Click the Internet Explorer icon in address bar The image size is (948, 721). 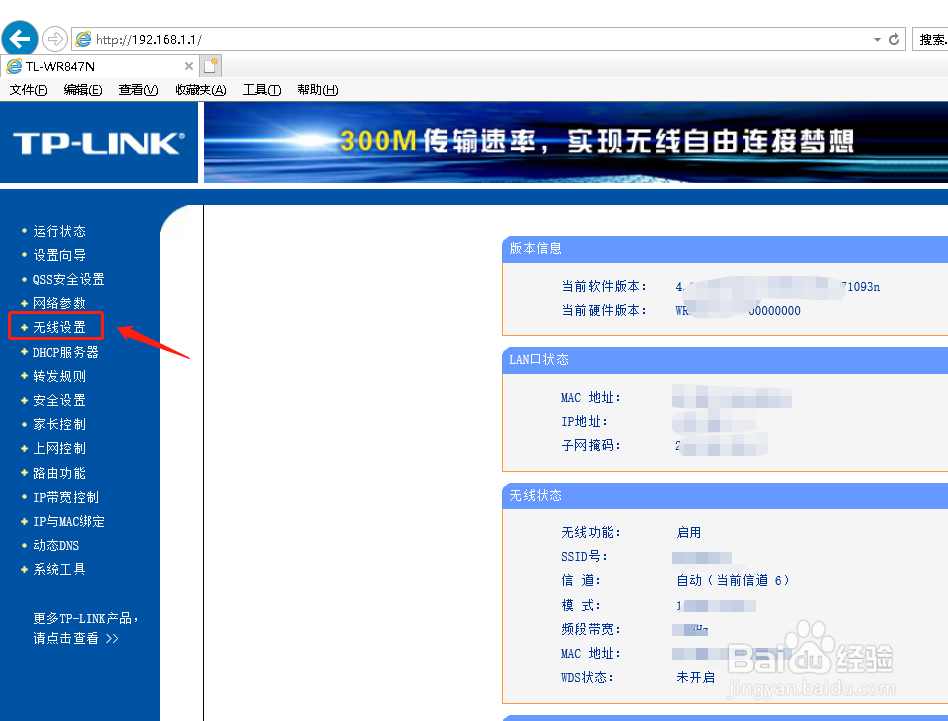tap(86, 38)
